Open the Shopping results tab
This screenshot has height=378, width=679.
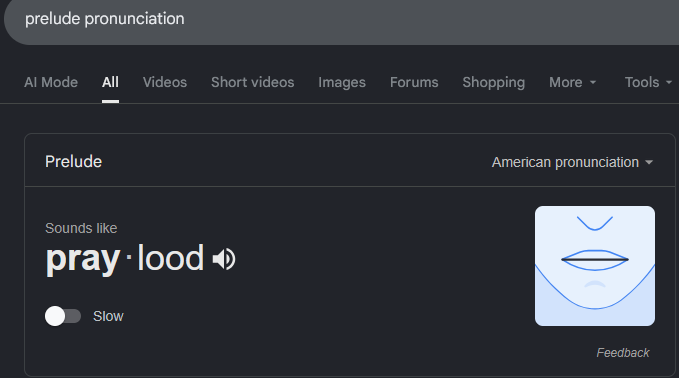click(494, 82)
